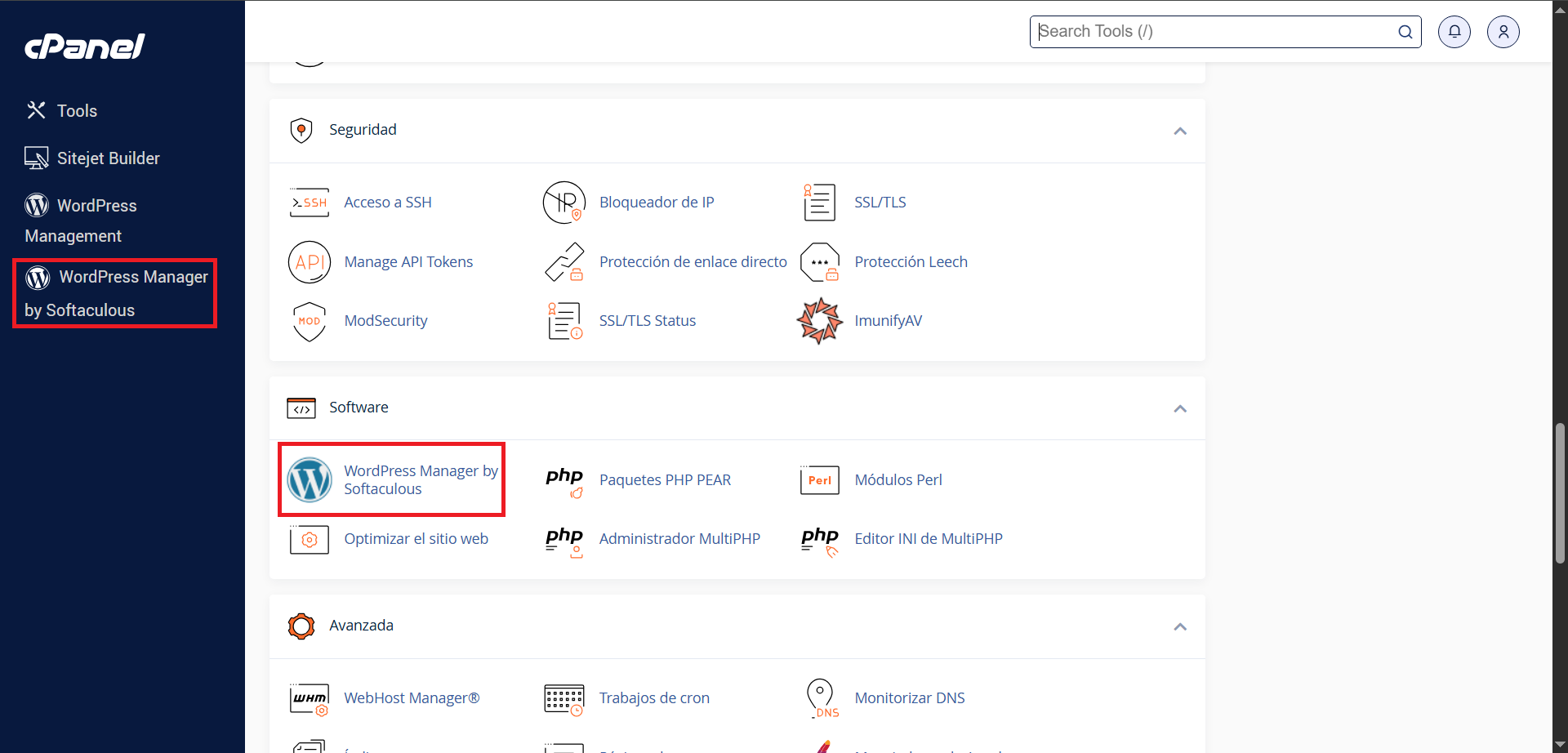Click the cPanel logo

click(x=85, y=47)
